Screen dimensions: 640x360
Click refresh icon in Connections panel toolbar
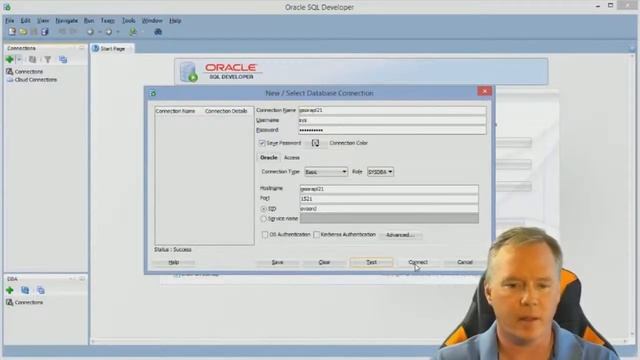pos(32,60)
